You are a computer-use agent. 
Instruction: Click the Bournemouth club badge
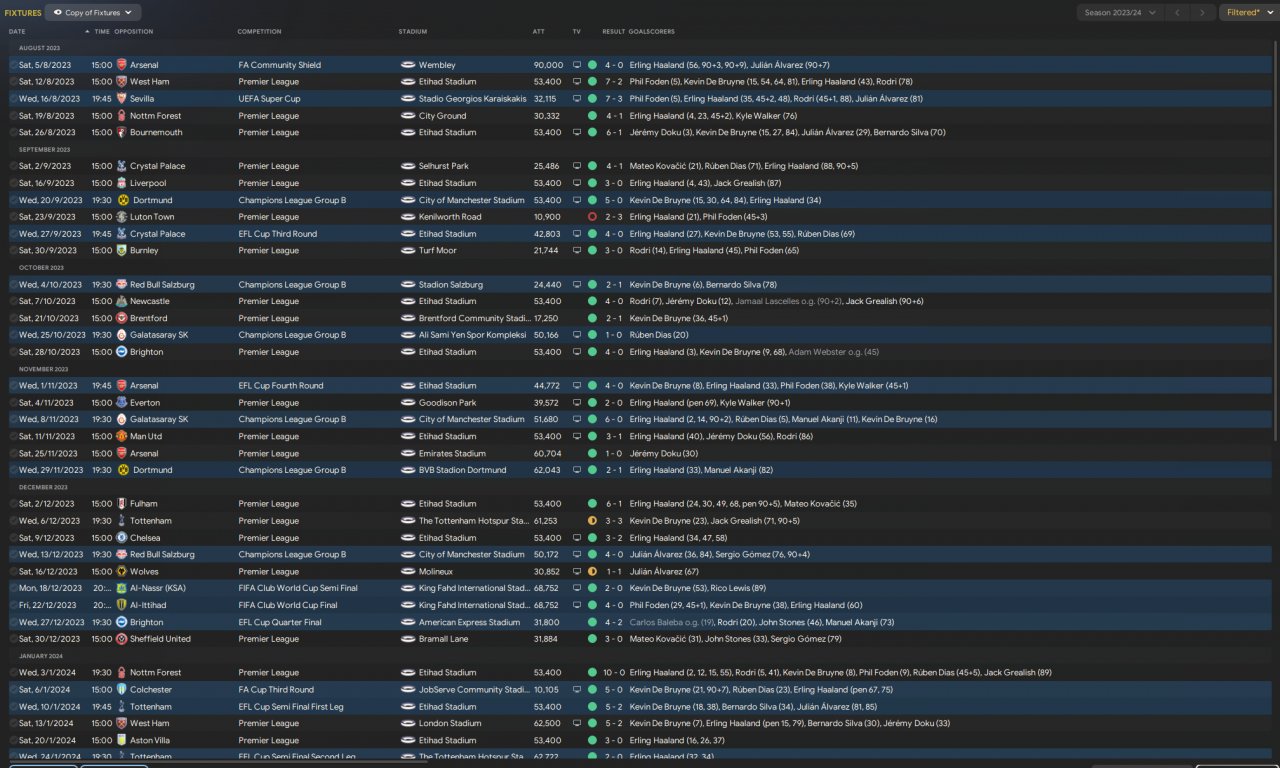click(121, 132)
